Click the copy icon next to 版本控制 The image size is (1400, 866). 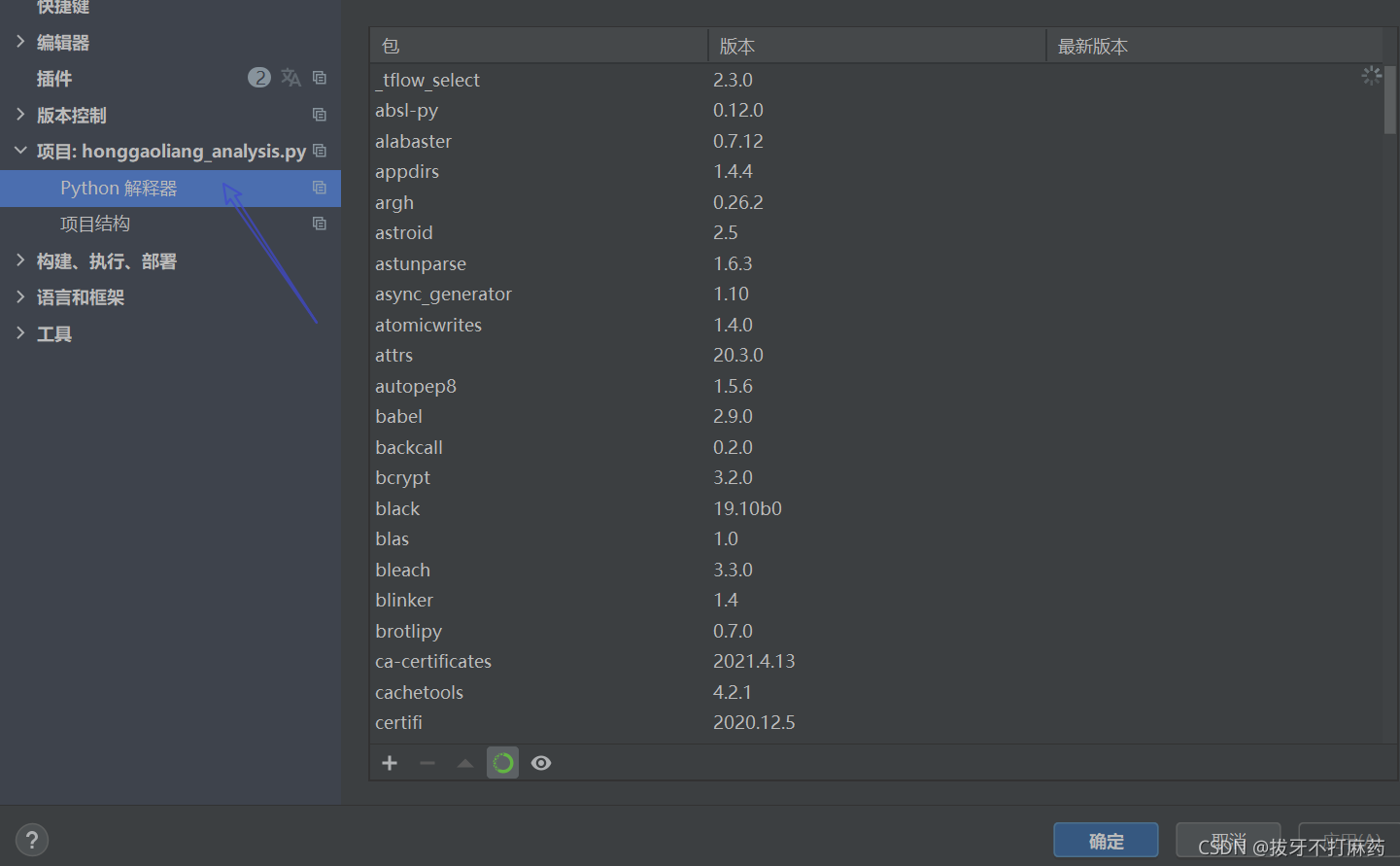pos(320,114)
